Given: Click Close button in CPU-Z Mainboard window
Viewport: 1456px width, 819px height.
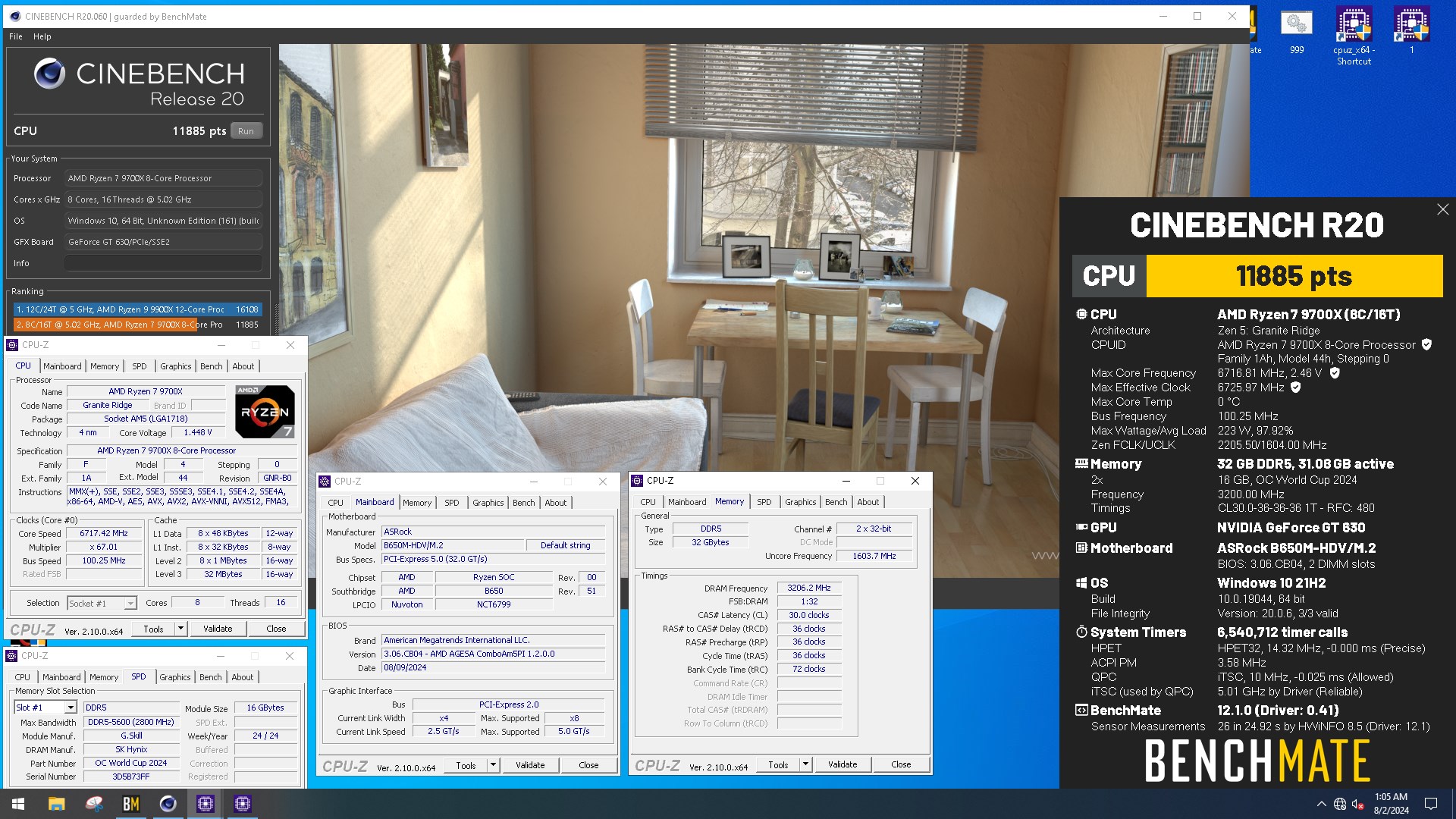Looking at the screenshot, I should (x=588, y=765).
